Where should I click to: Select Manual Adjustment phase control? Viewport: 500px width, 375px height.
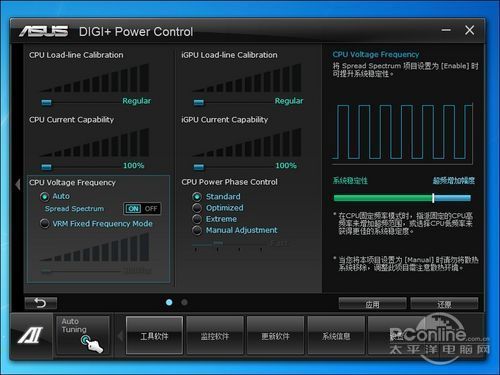click(197, 230)
